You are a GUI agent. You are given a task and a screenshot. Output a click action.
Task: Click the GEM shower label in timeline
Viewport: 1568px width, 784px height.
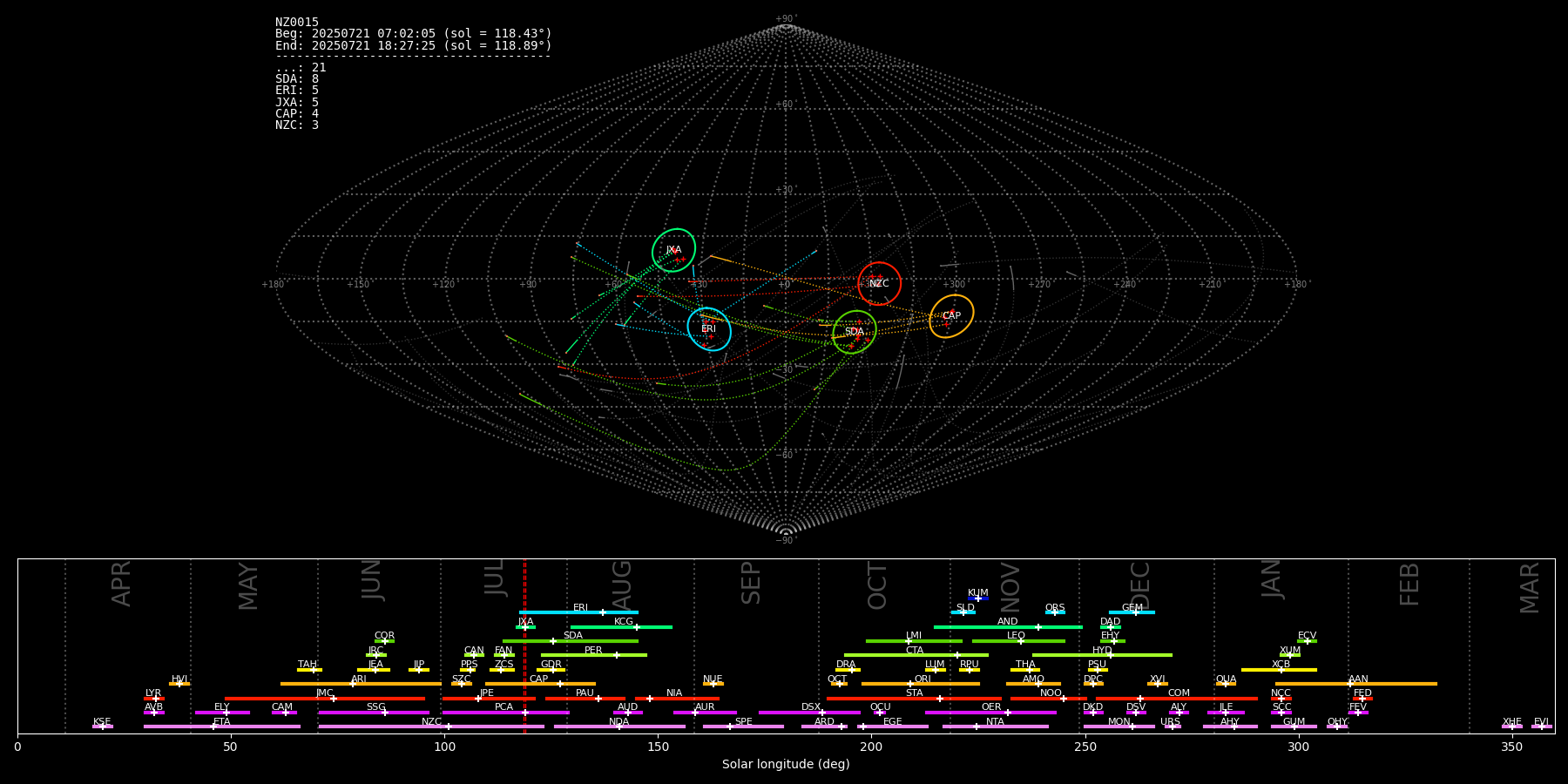click(1132, 608)
